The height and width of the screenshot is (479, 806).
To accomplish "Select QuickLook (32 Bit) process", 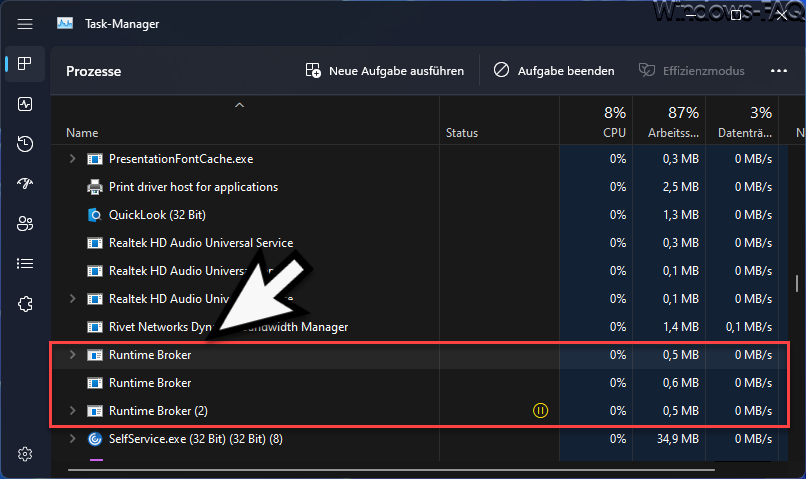I will point(157,215).
